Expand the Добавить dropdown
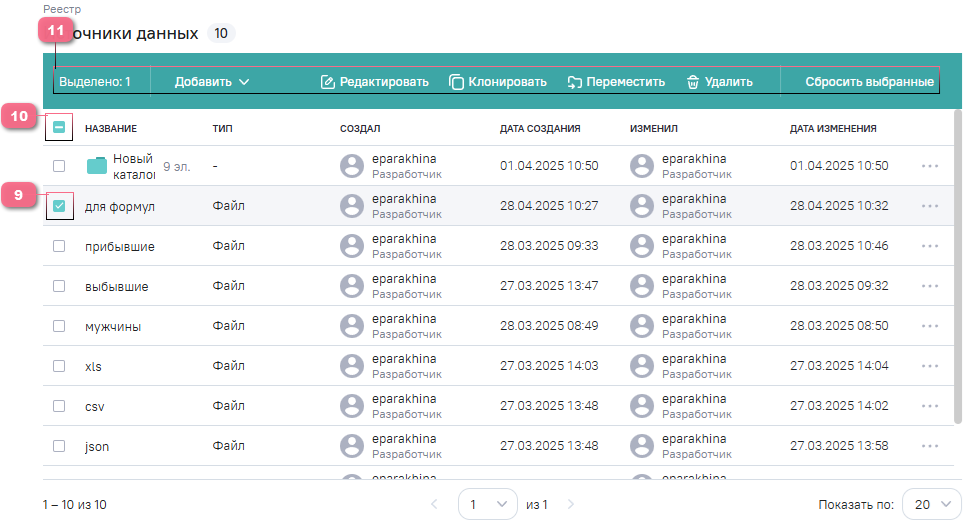This screenshot has width=964, height=521. coord(212,82)
